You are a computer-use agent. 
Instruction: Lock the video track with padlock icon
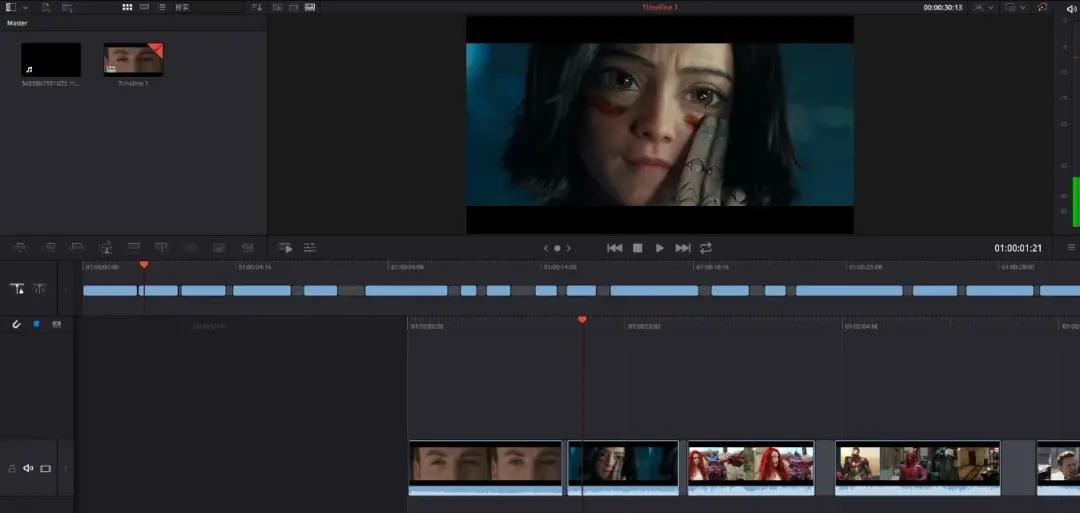coord(12,468)
